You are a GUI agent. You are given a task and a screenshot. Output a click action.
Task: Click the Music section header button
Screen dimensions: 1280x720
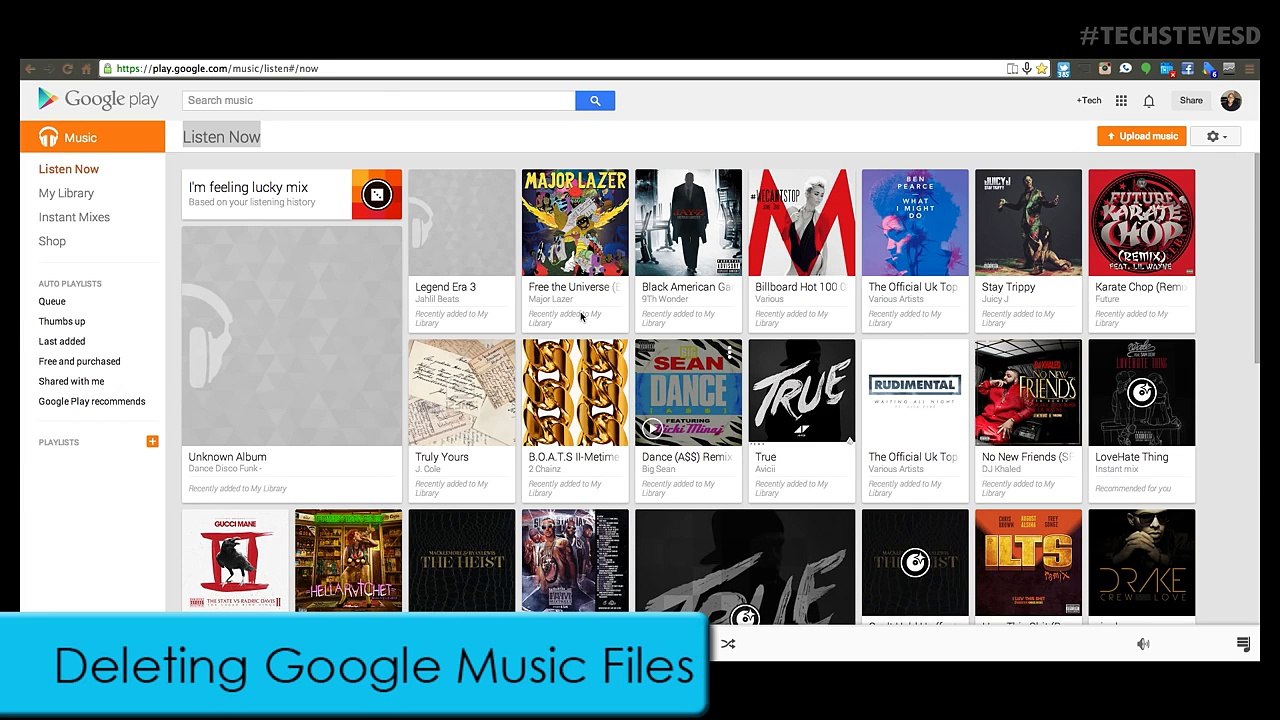[x=92, y=137]
